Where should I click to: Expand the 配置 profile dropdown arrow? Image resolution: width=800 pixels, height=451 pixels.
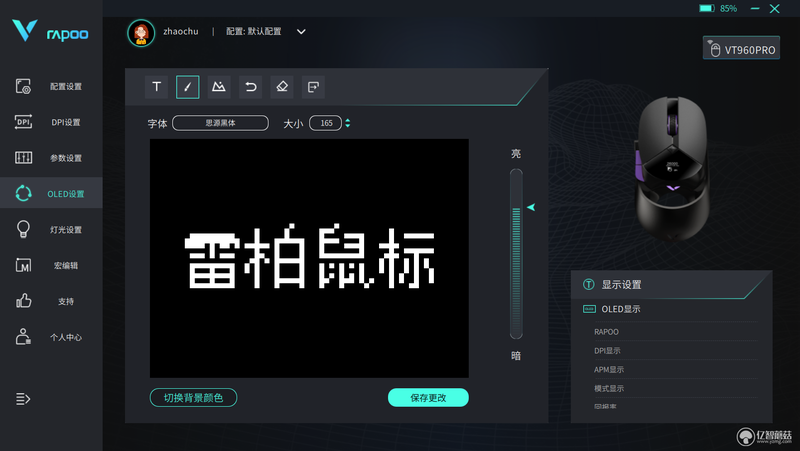pyautogui.click(x=301, y=32)
